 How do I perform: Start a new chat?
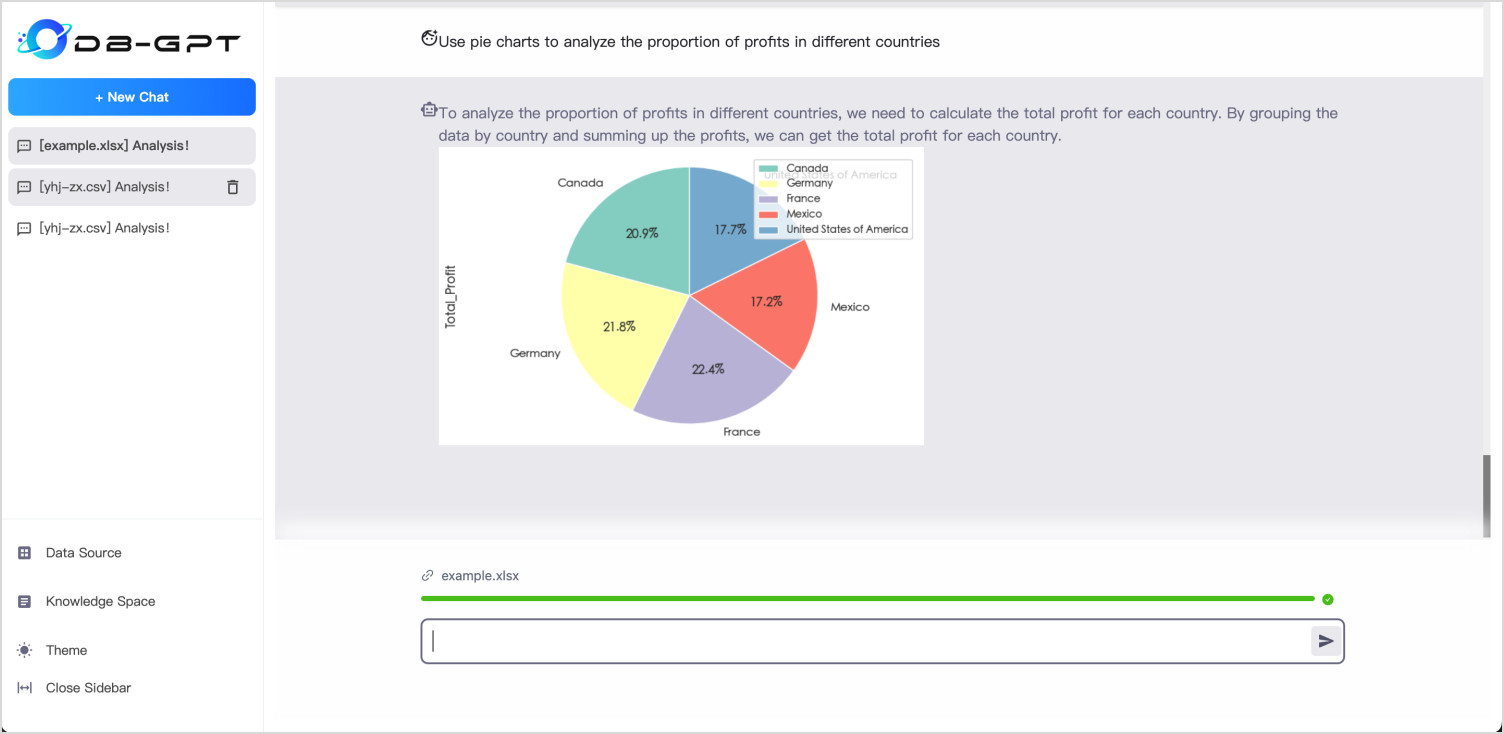tap(132, 97)
